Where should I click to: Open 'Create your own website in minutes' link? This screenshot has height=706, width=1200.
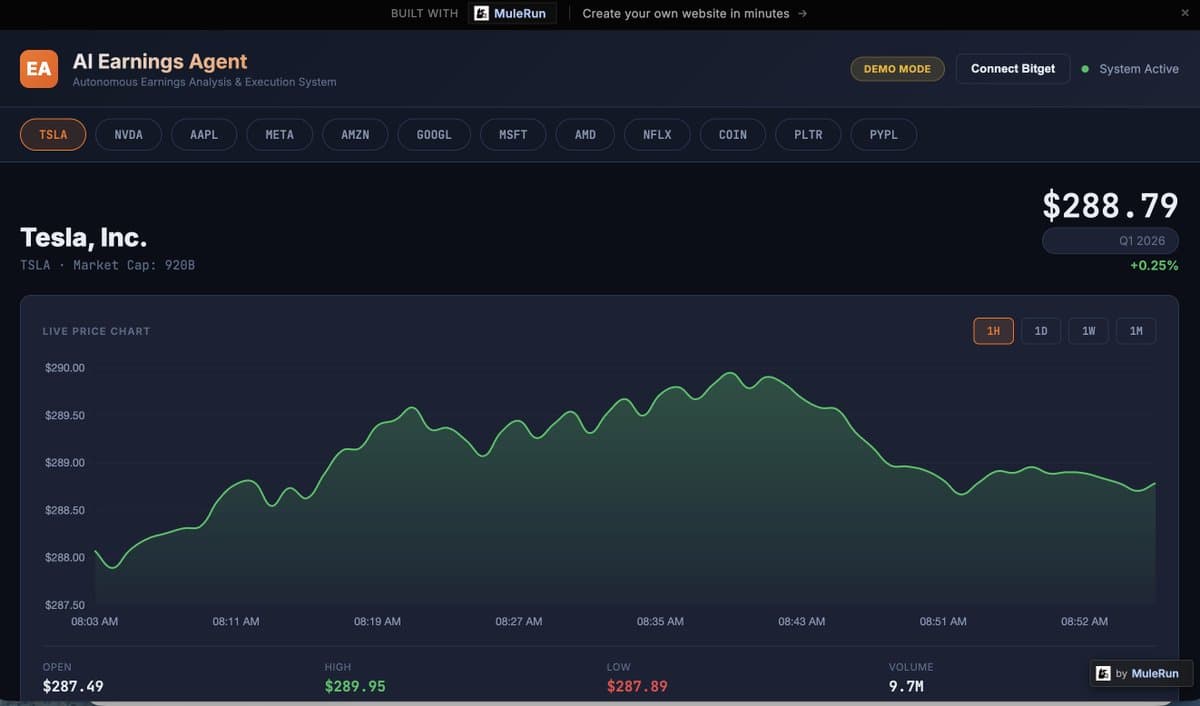coord(695,14)
